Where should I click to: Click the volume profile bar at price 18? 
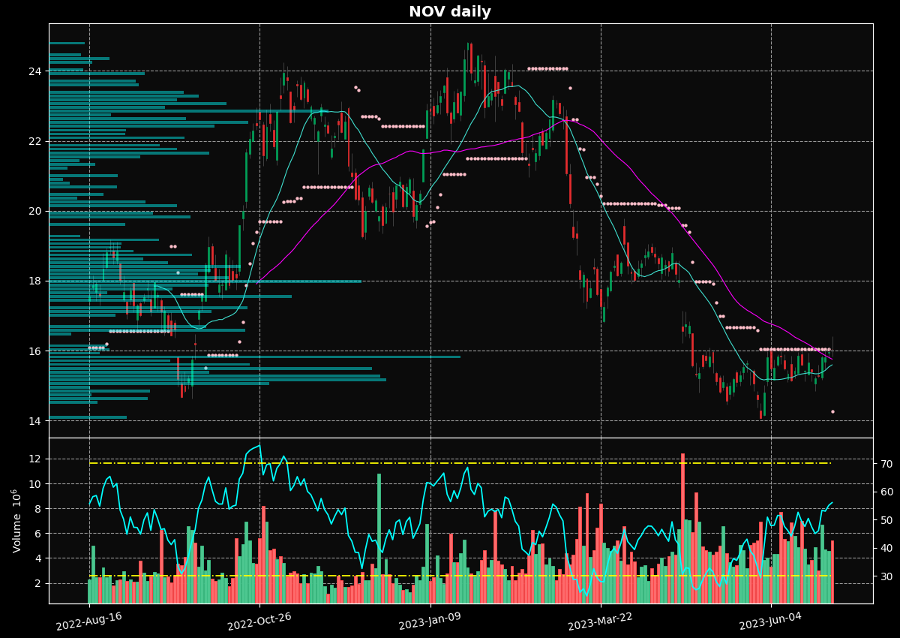205,281
